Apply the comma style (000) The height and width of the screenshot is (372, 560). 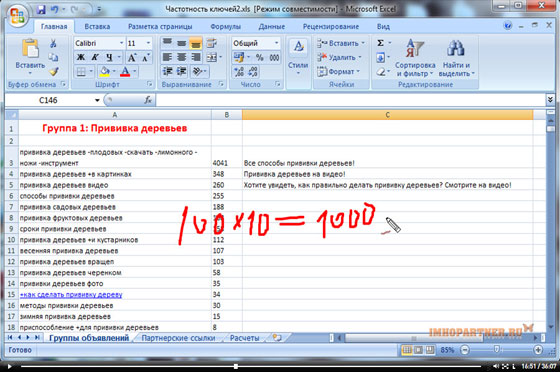[x=274, y=57]
